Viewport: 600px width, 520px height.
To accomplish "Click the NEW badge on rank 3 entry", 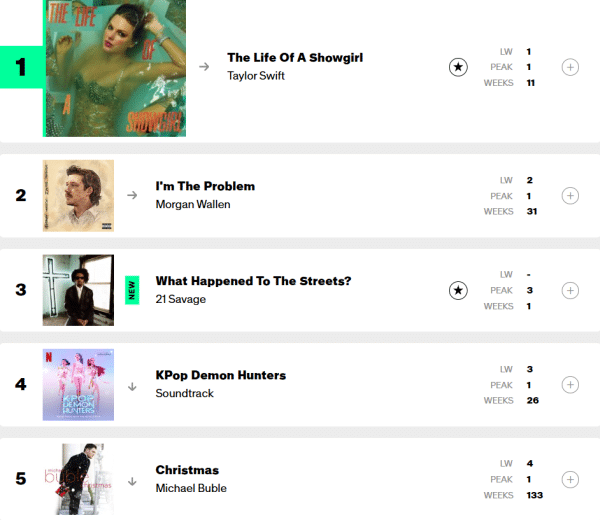I will pyautogui.click(x=130, y=290).
